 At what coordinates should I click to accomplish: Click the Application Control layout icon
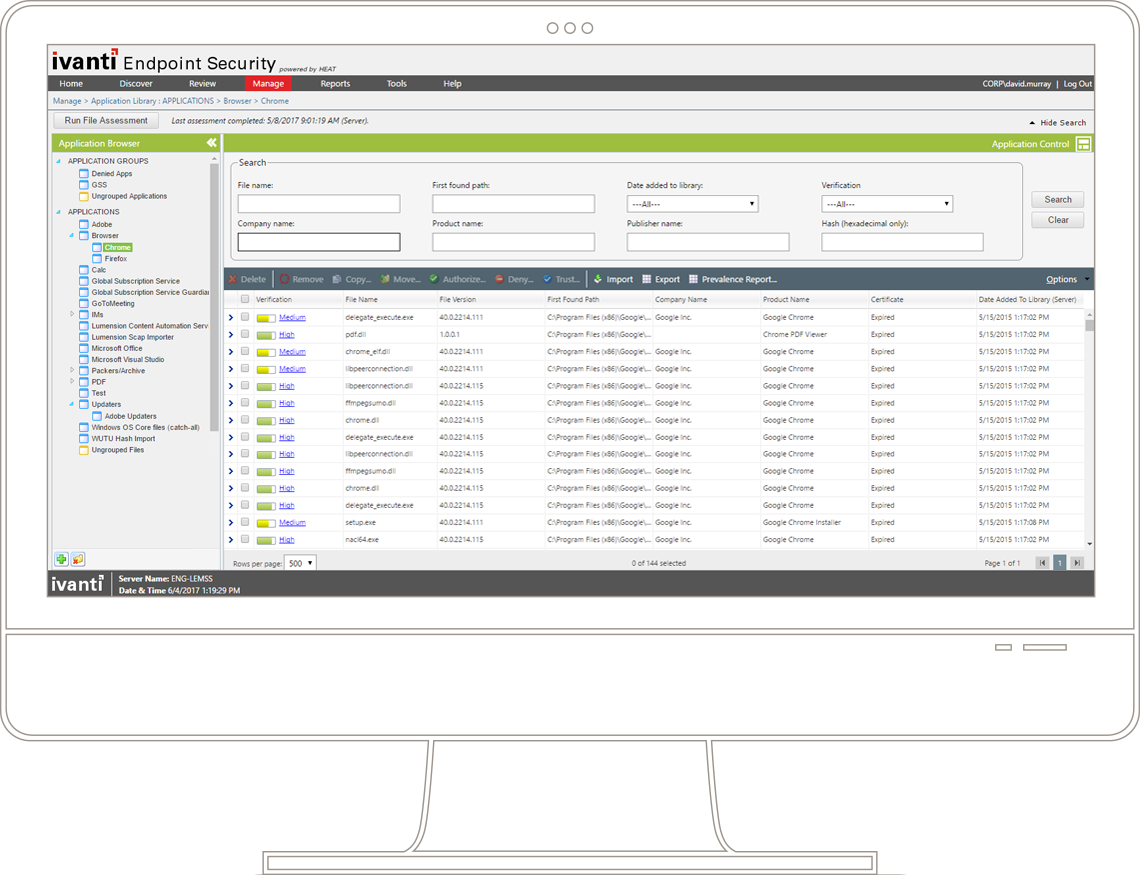pos(1083,144)
